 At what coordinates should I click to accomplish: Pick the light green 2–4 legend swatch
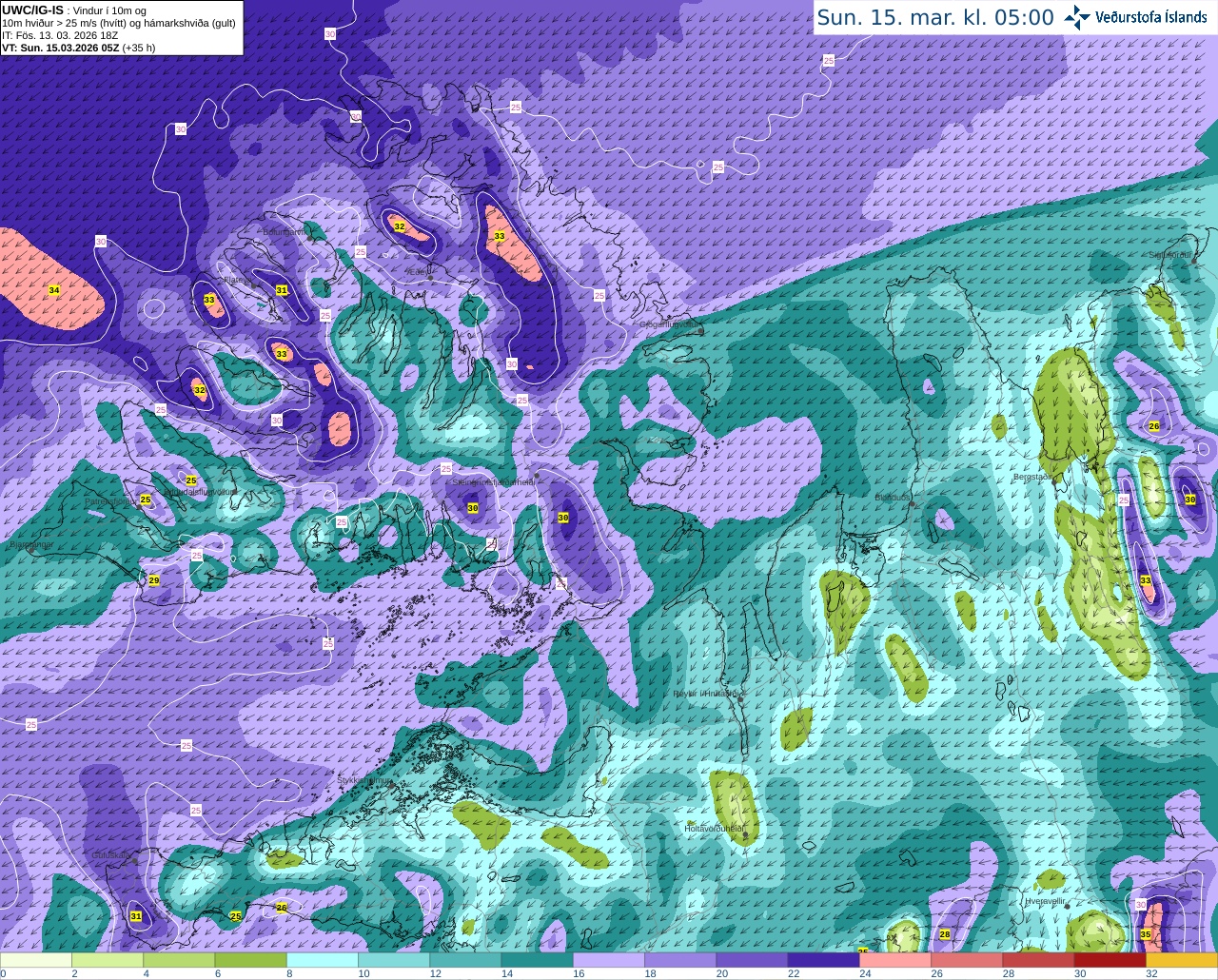click(108, 960)
